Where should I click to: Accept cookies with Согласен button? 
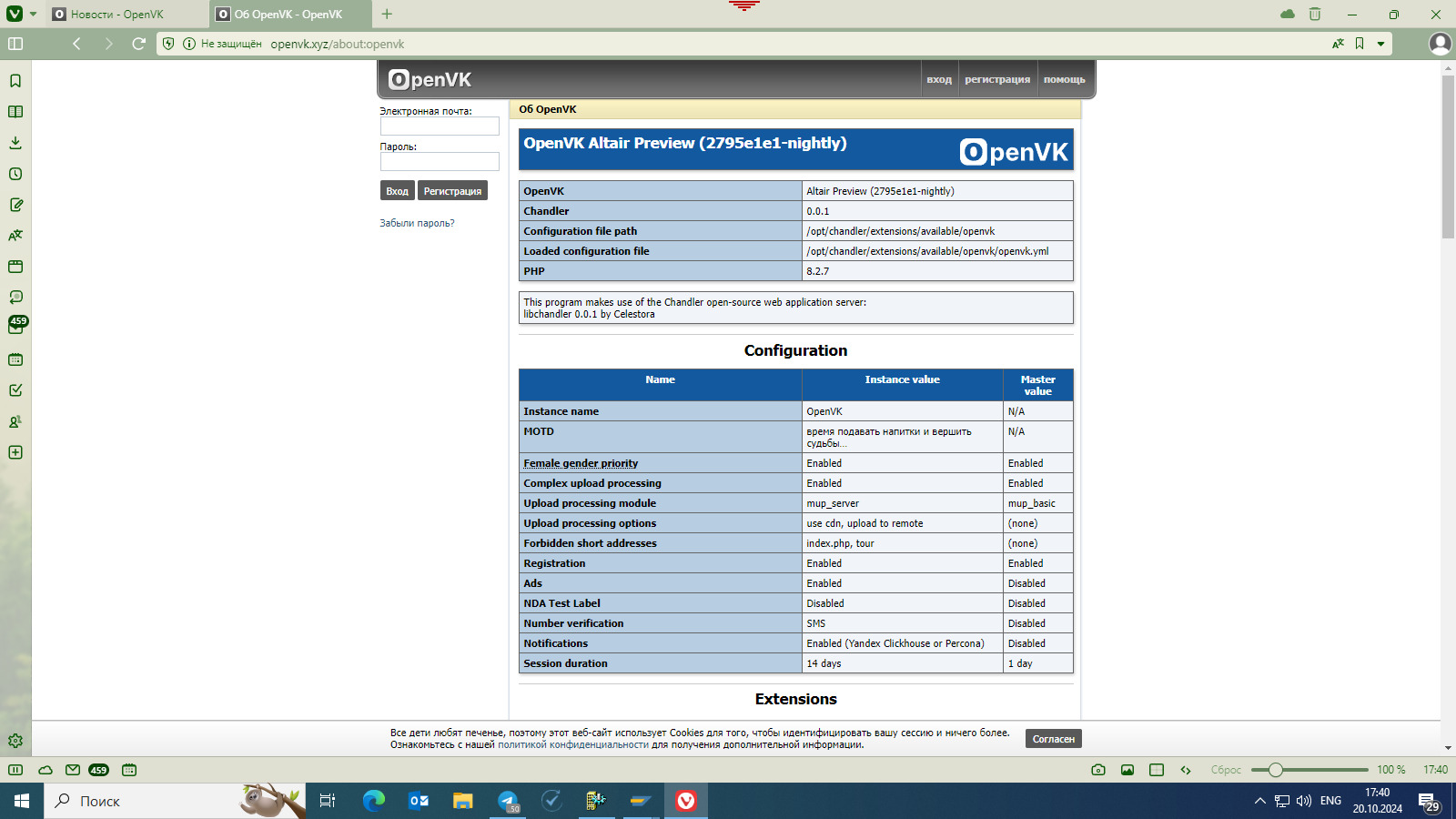(1054, 739)
